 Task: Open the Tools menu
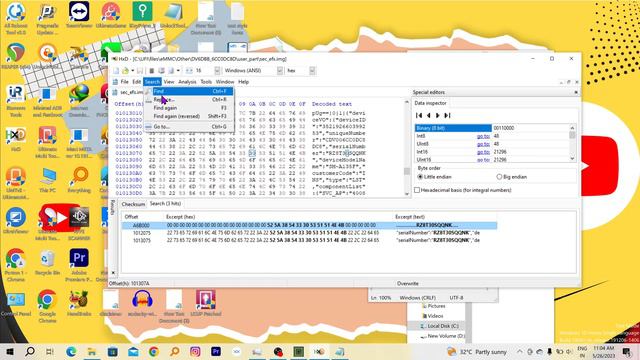(206, 82)
